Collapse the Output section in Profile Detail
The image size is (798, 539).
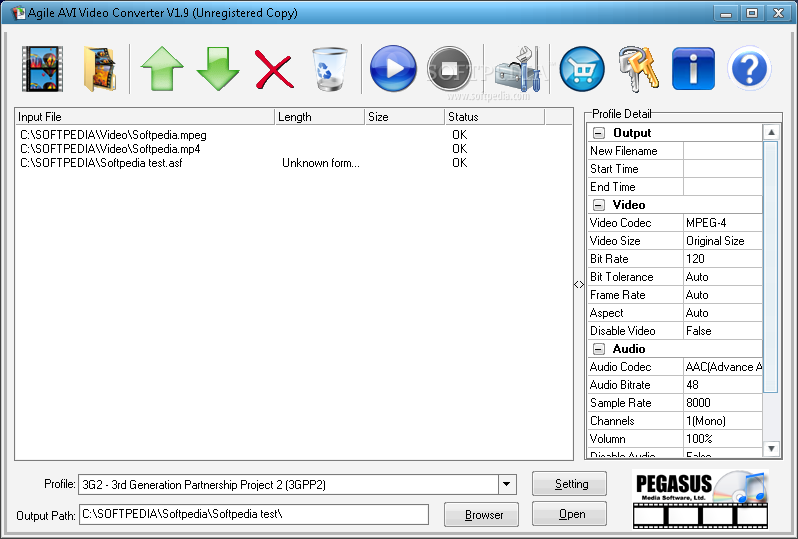[x=599, y=133]
